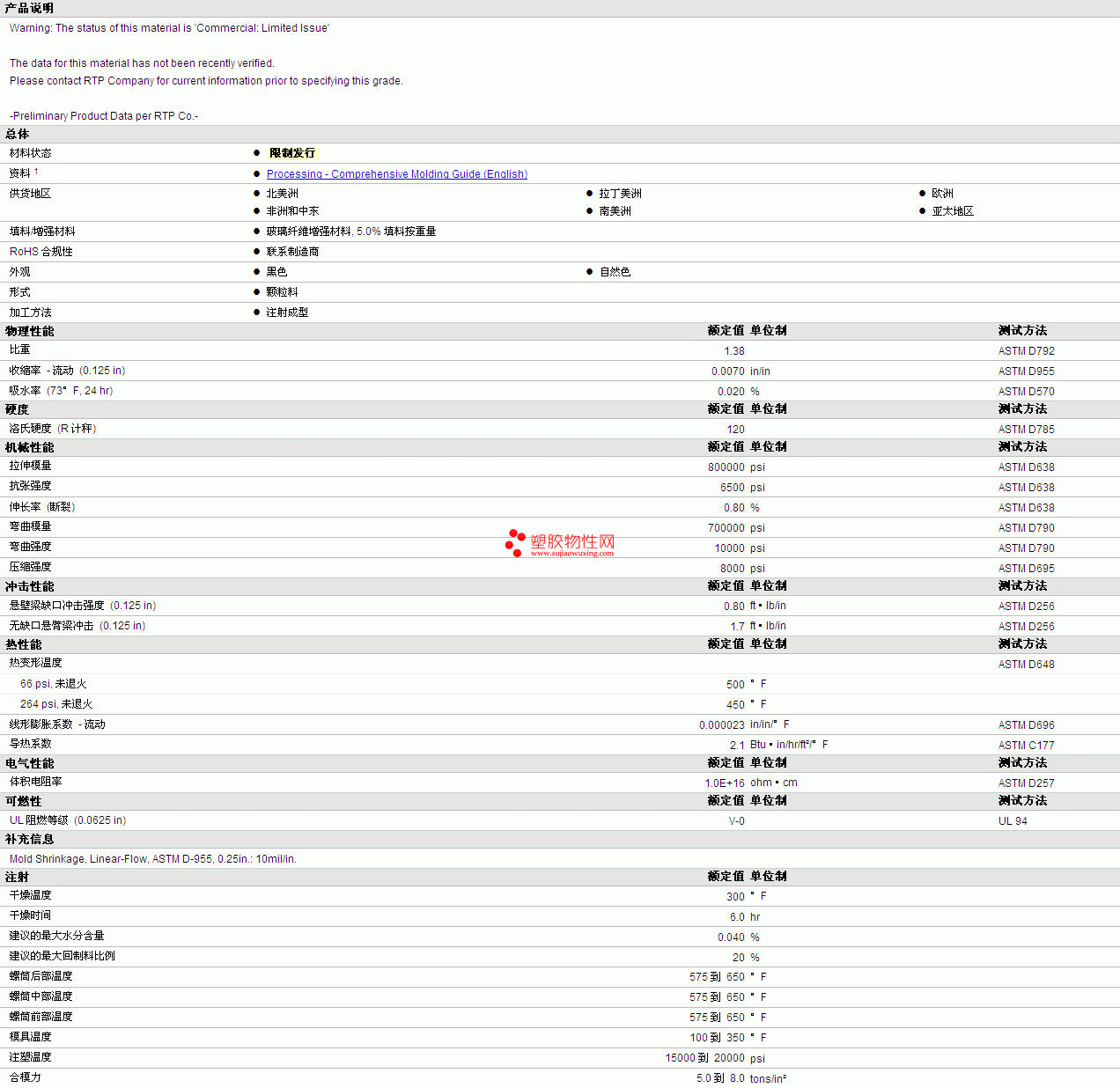1120x1088 pixels.
Task: Click the 黑色 appearance value
Action: click(x=277, y=272)
